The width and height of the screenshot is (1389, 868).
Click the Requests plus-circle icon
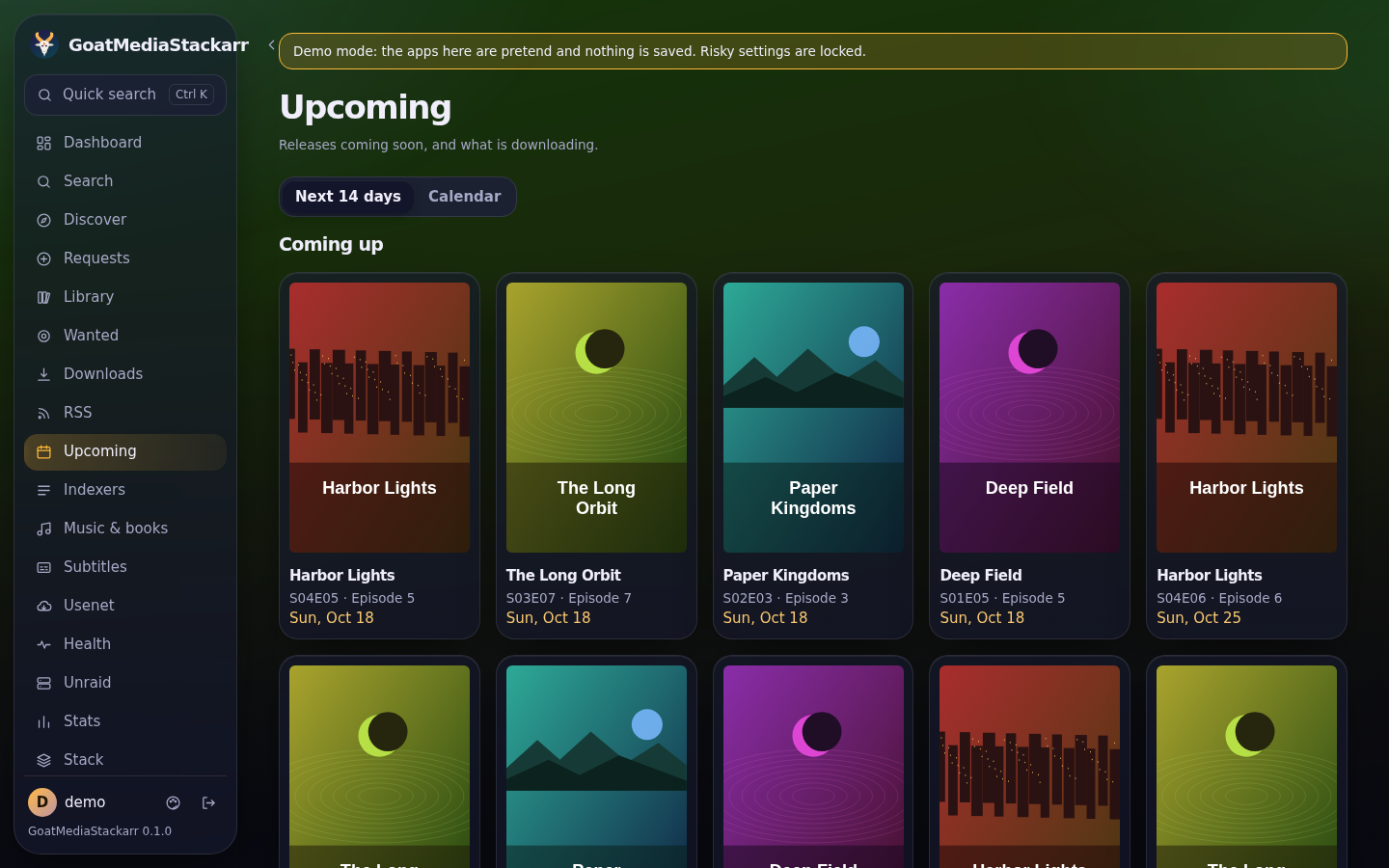[43, 258]
